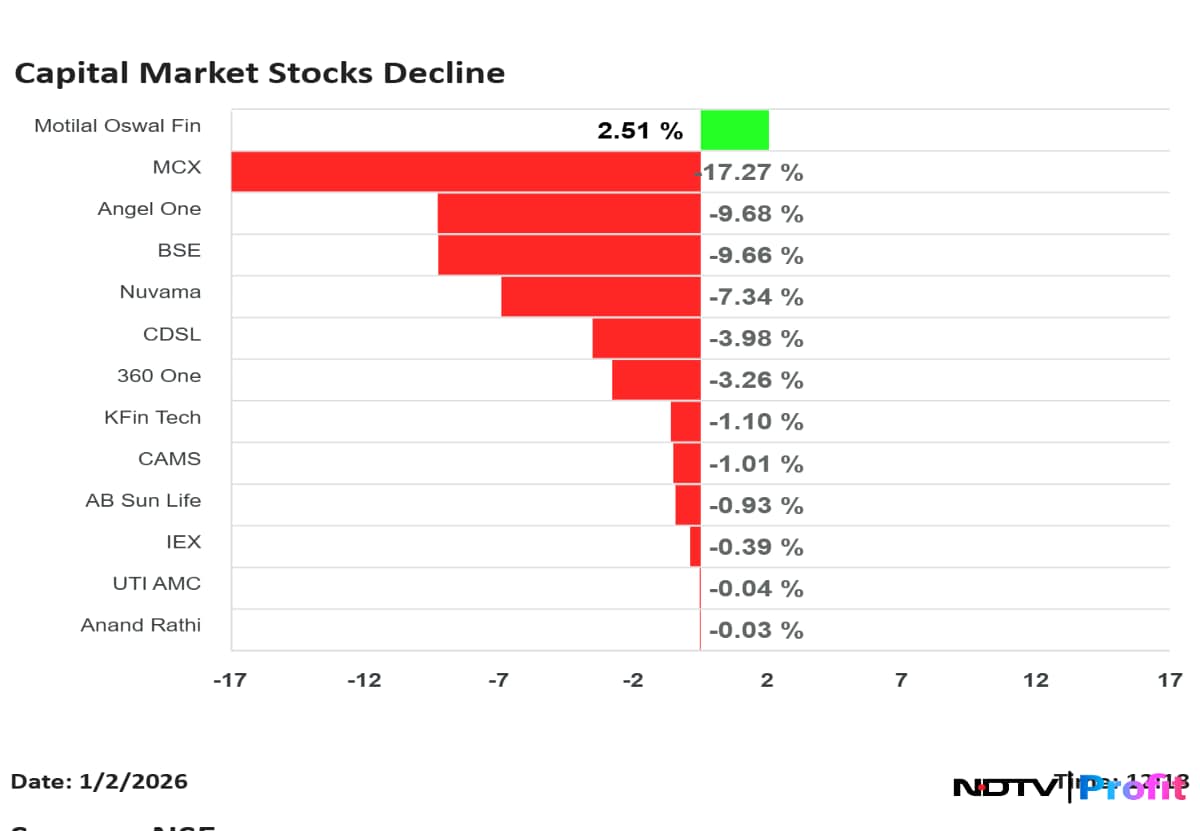Select the CDSL bar in the chart
The width and height of the screenshot is (1200, 831).
coord(646,338)
